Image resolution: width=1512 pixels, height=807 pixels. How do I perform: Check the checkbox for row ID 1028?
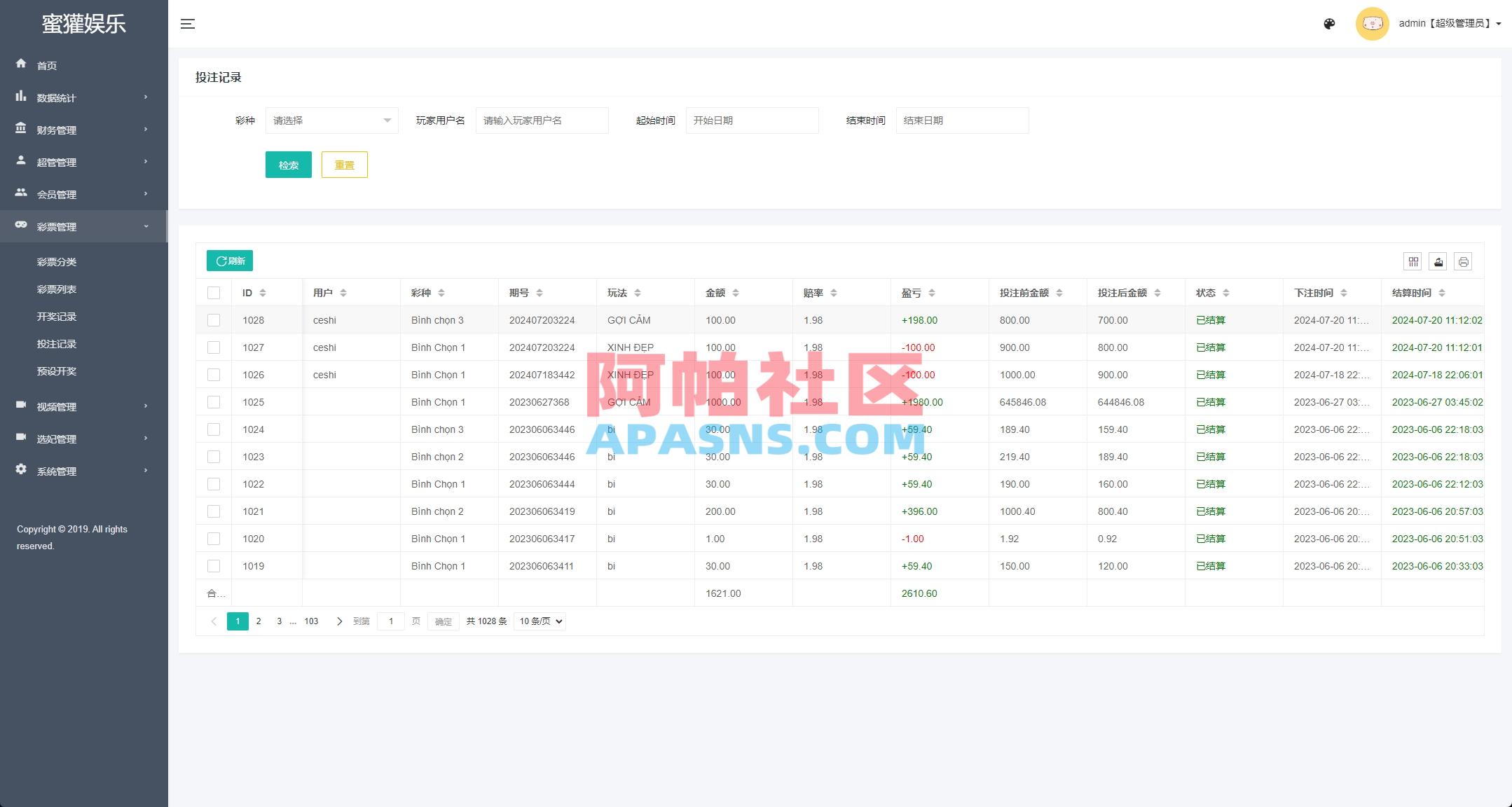coord(214,319)
